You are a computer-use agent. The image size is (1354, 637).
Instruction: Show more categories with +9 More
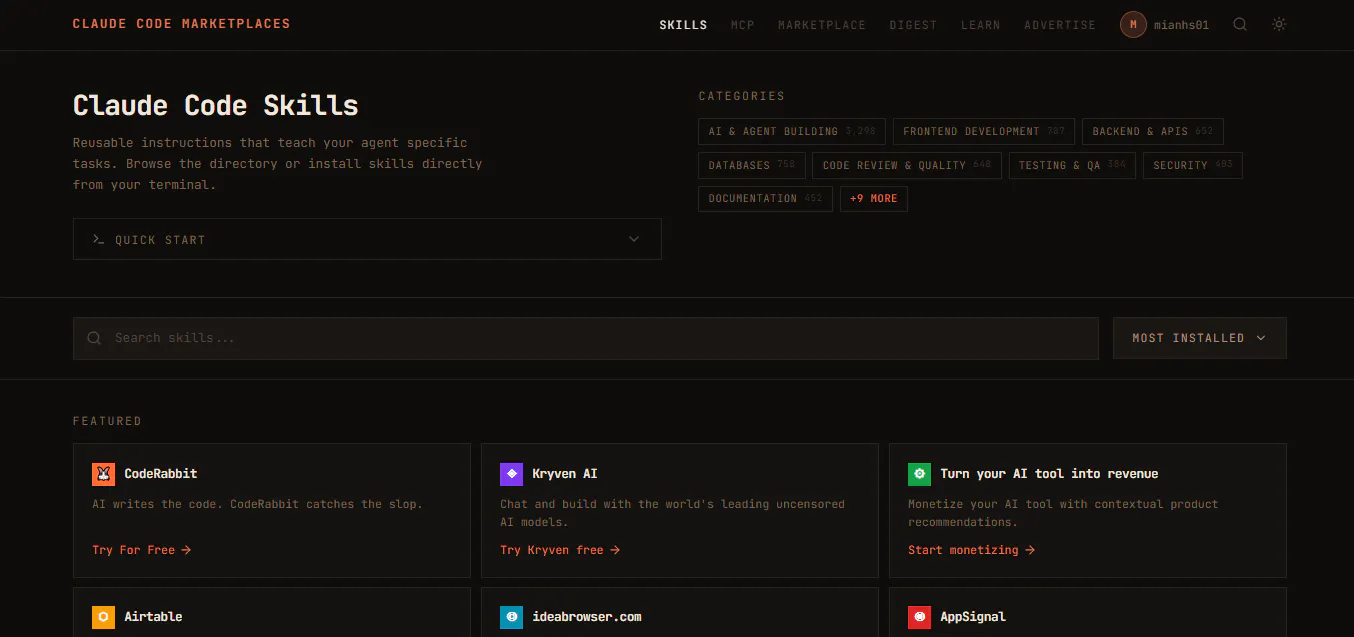click(x=874, y=198)
